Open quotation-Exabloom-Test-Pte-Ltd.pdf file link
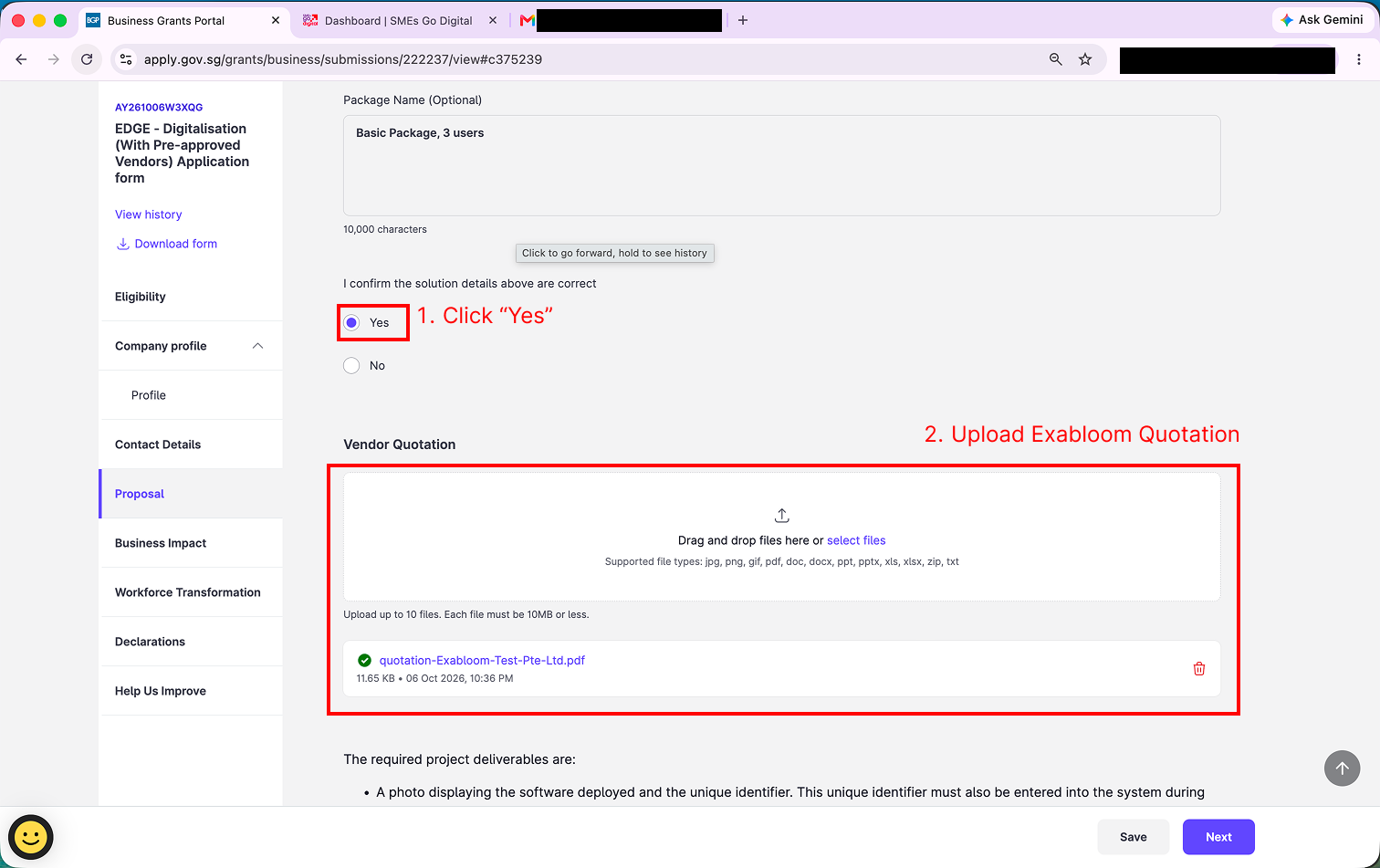This screenshot has height=868, width=1380. pos(482,660)
